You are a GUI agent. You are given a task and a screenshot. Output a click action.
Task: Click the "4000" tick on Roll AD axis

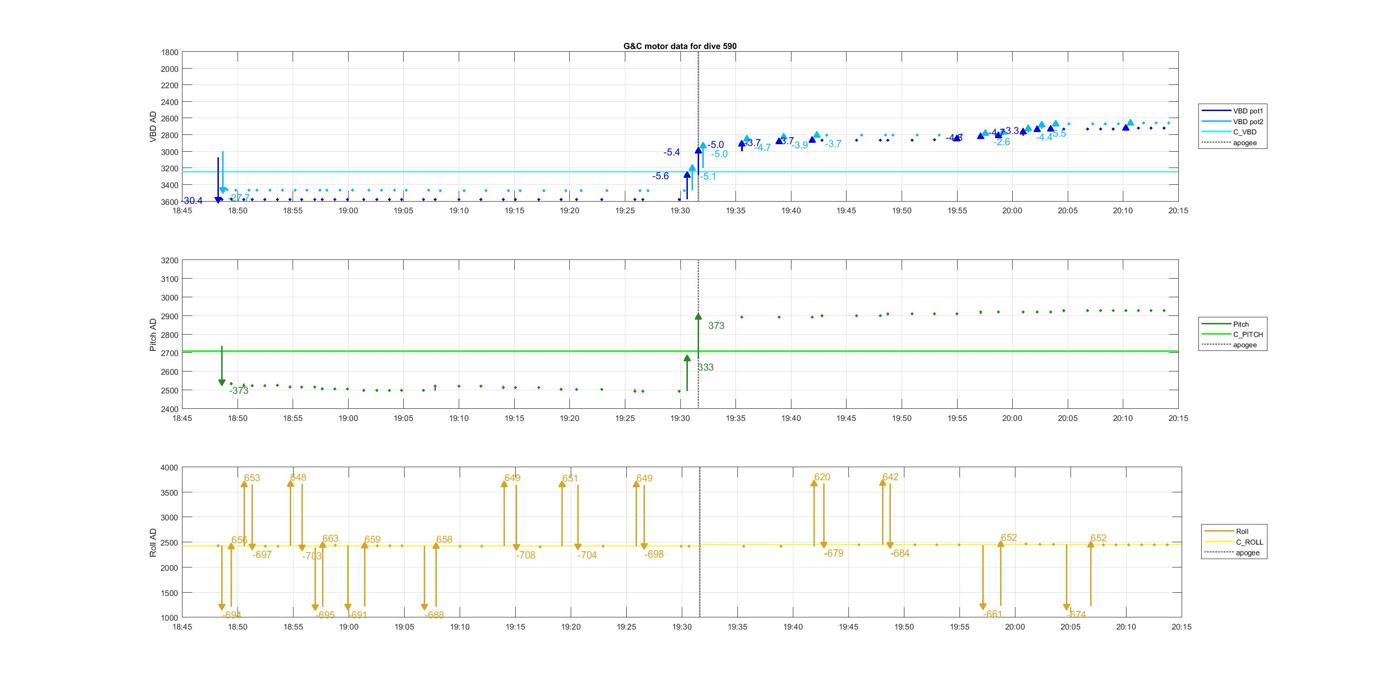[x=170, y=467]
